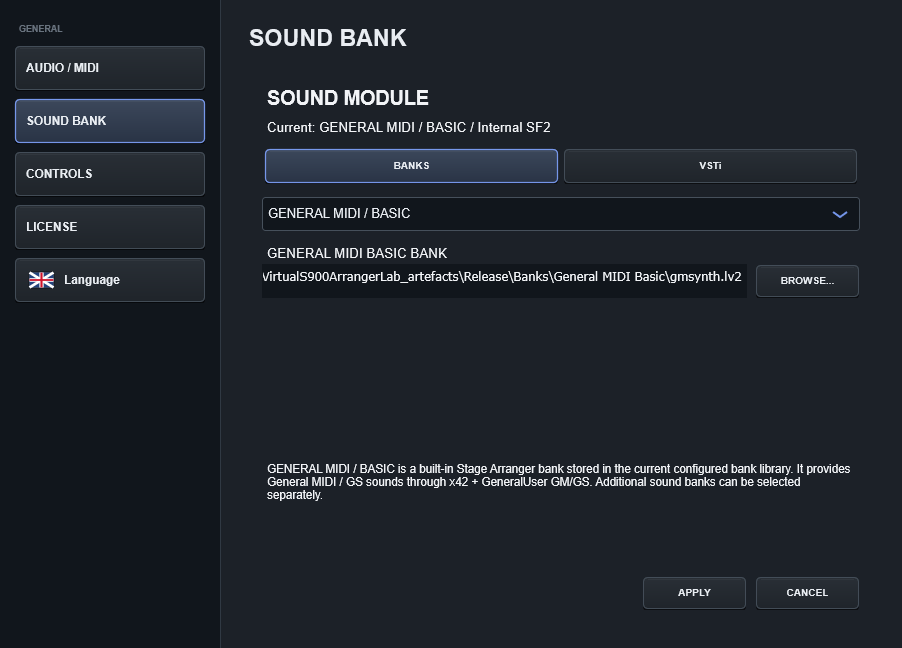The image size is (902, 648).
Task: Switch to the BANKS tab
Action: point(411,166)
